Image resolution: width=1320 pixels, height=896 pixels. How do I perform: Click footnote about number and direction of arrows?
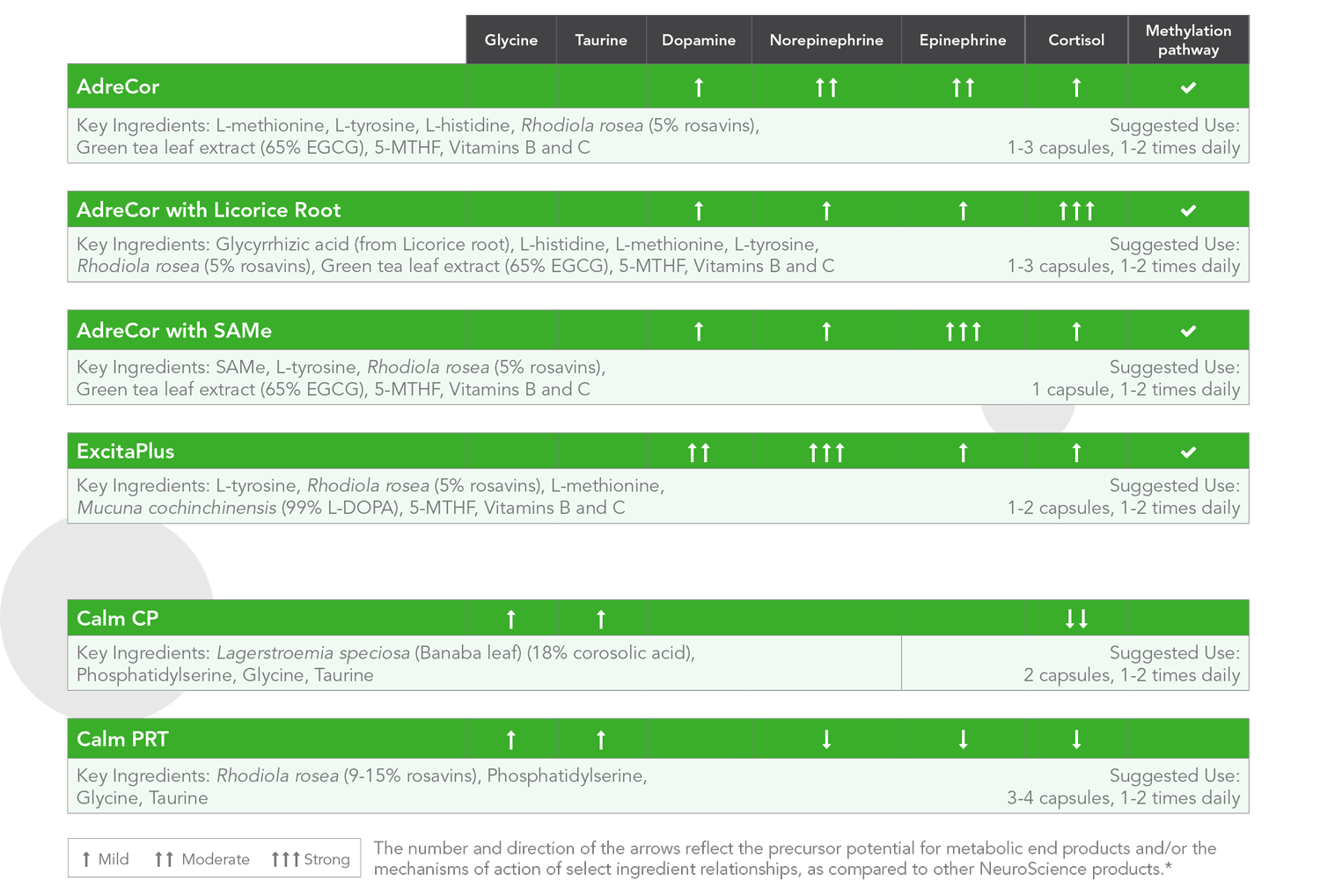tap(795, 859)
